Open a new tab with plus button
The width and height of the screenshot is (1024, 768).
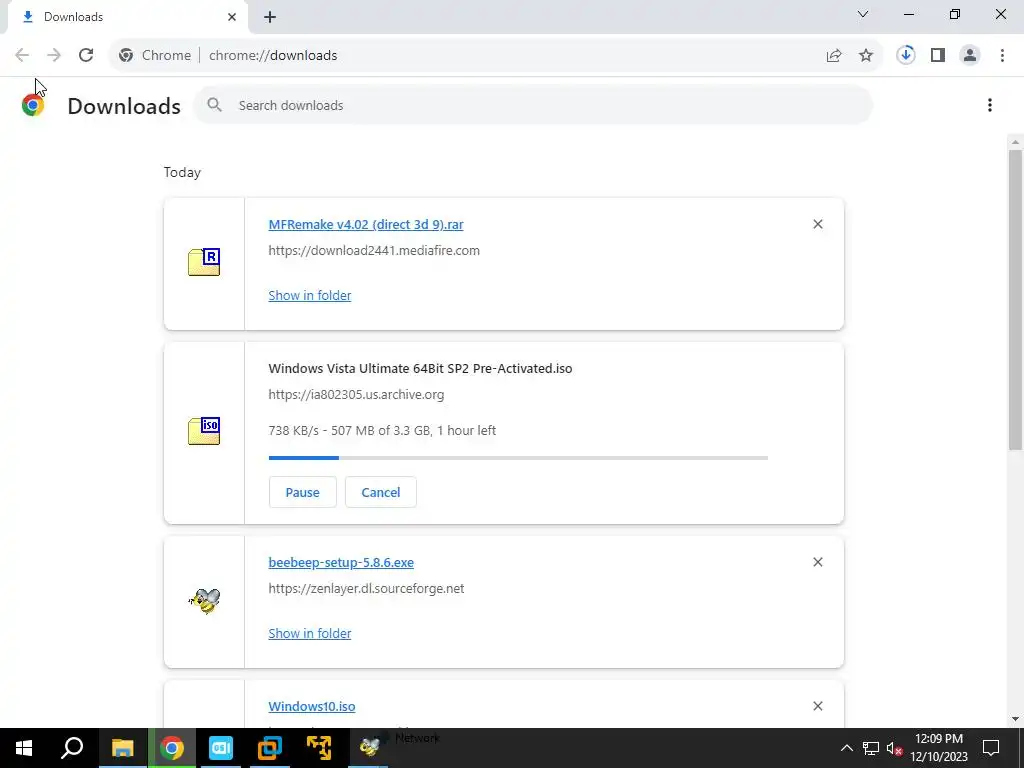(x=270, y=17)
